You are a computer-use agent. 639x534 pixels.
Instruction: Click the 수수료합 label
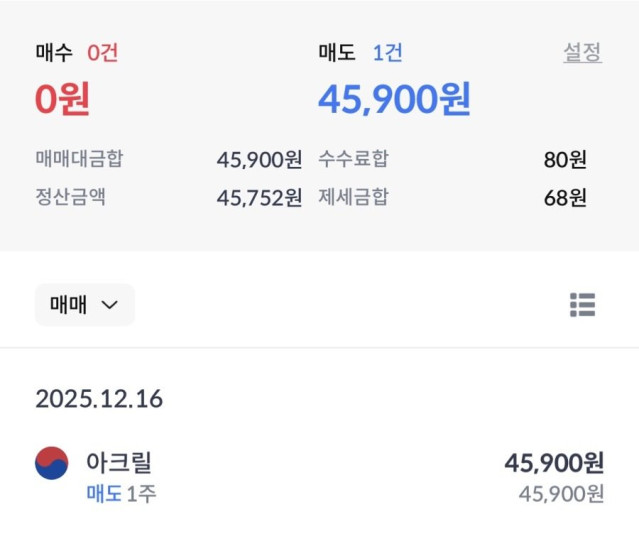pos(353,158)
